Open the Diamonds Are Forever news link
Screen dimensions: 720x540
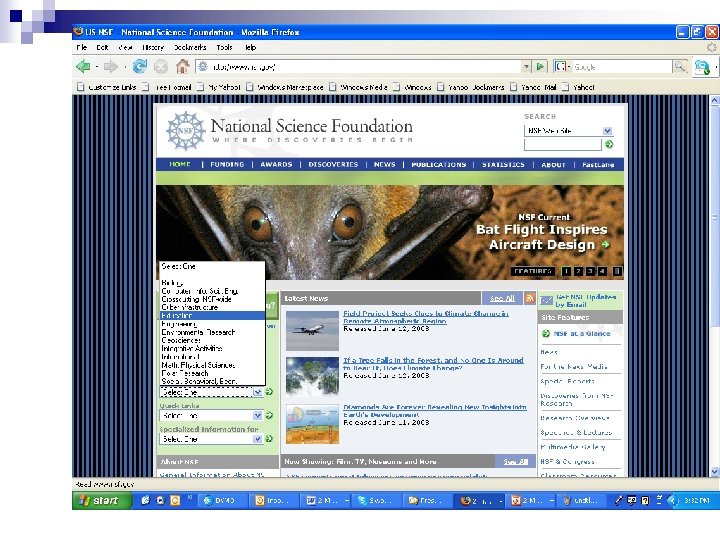434,411
